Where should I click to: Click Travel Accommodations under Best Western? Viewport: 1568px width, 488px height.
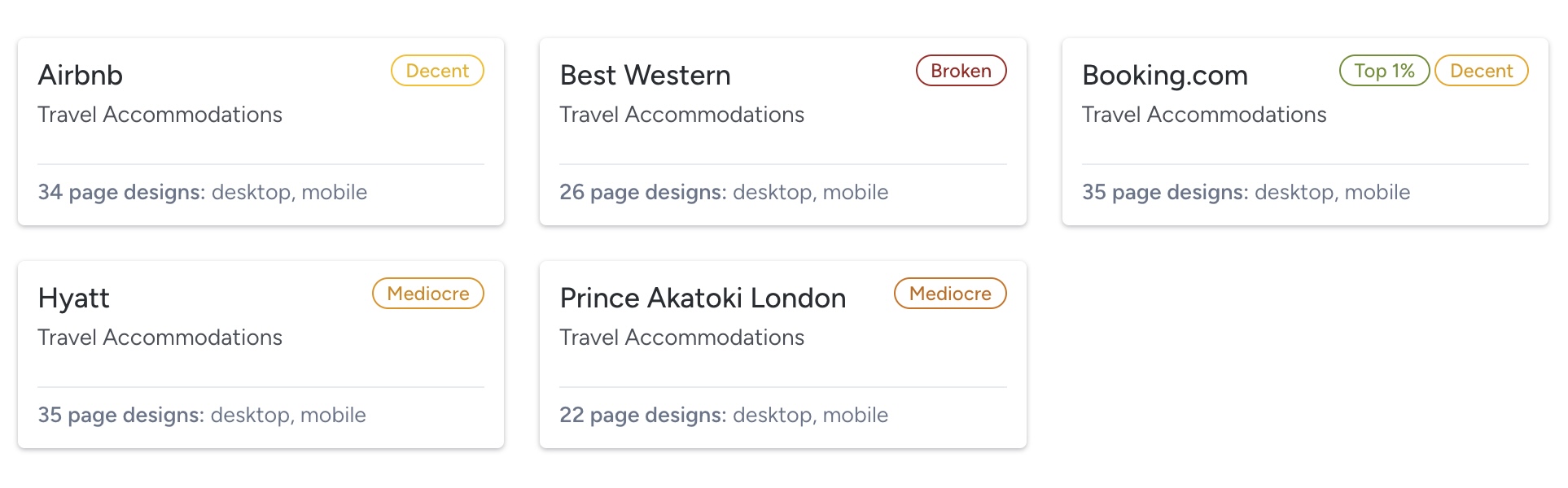681,115
